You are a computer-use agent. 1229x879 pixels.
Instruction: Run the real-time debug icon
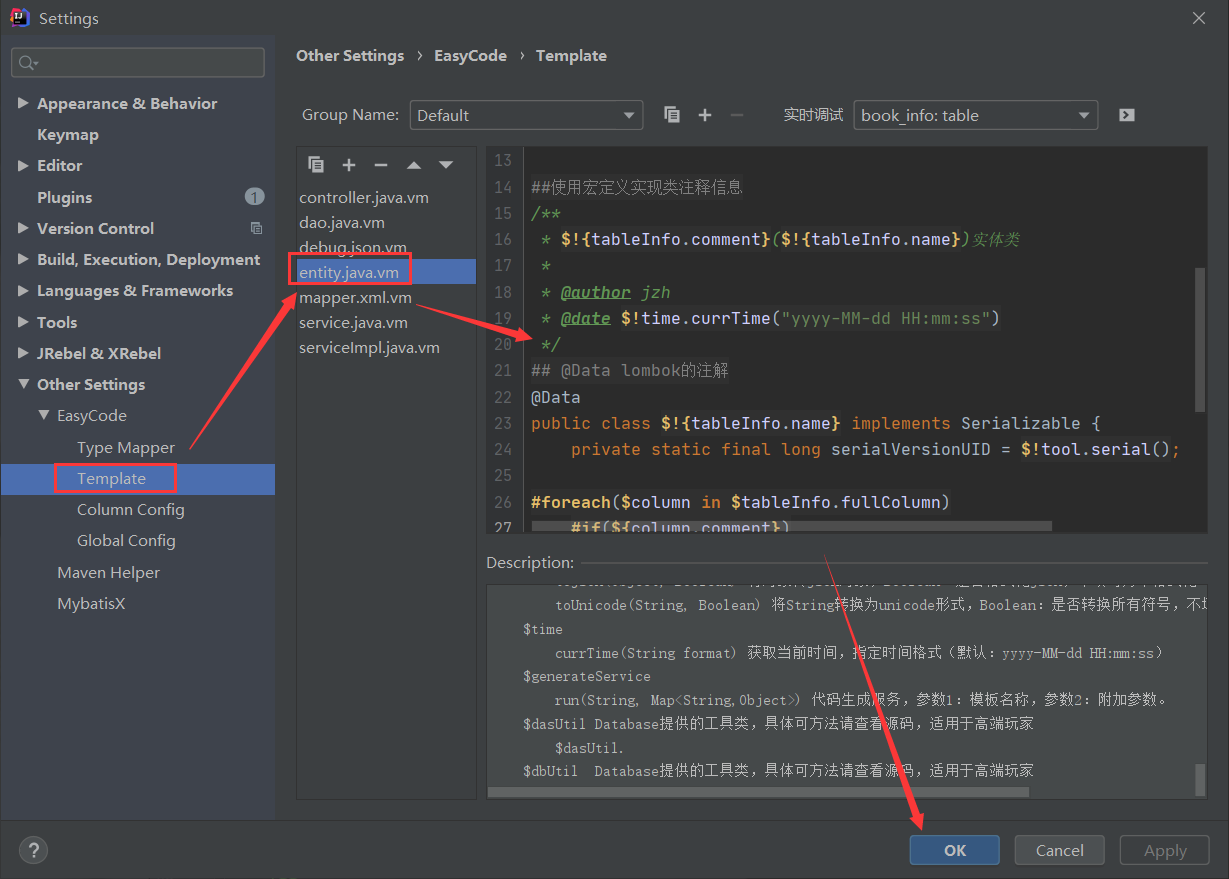(1127, 115)
